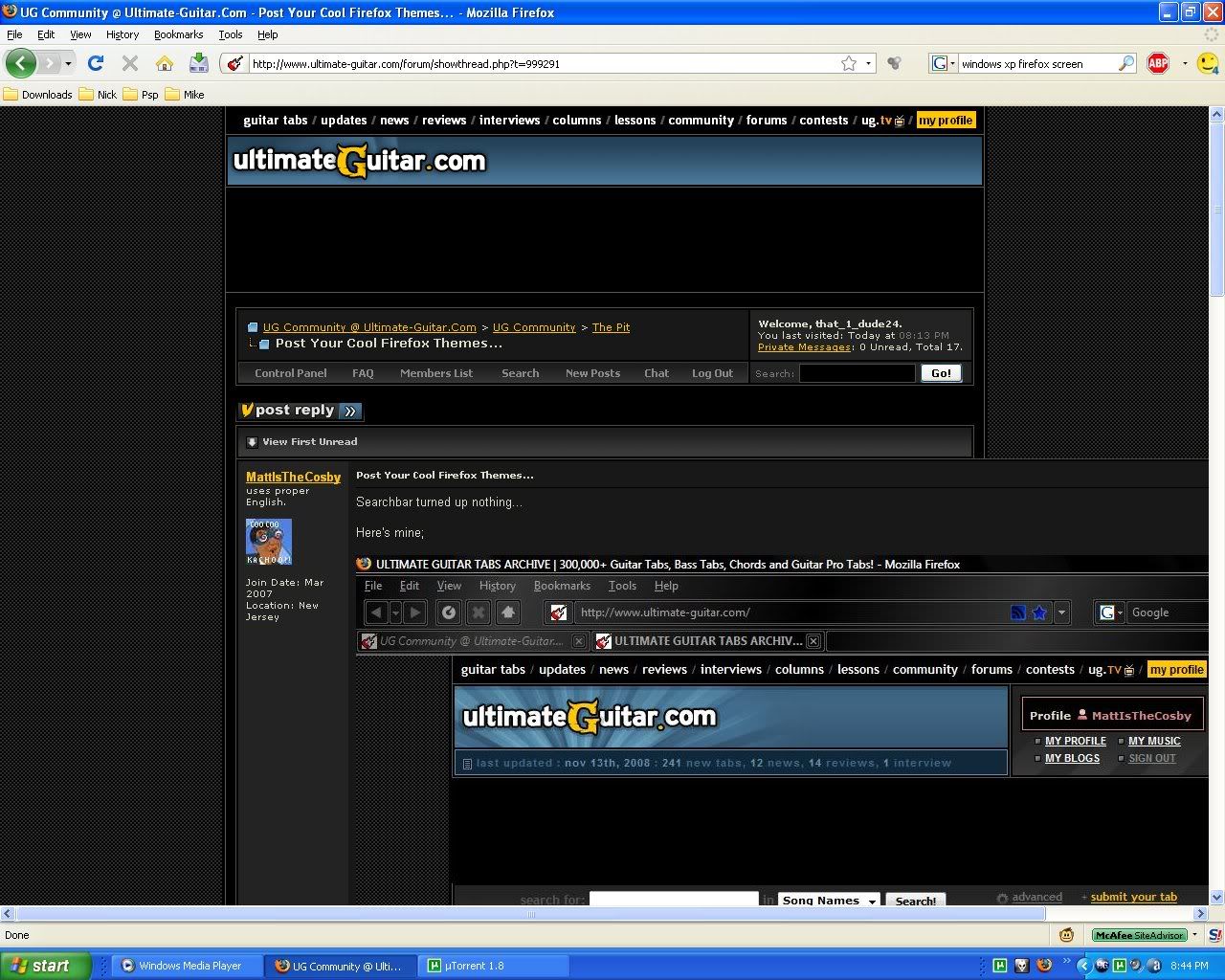Open the dropdown arrow next to ABP
Image resolution: width=1225 pixels, height=980 pixels.
[1185, 63]
